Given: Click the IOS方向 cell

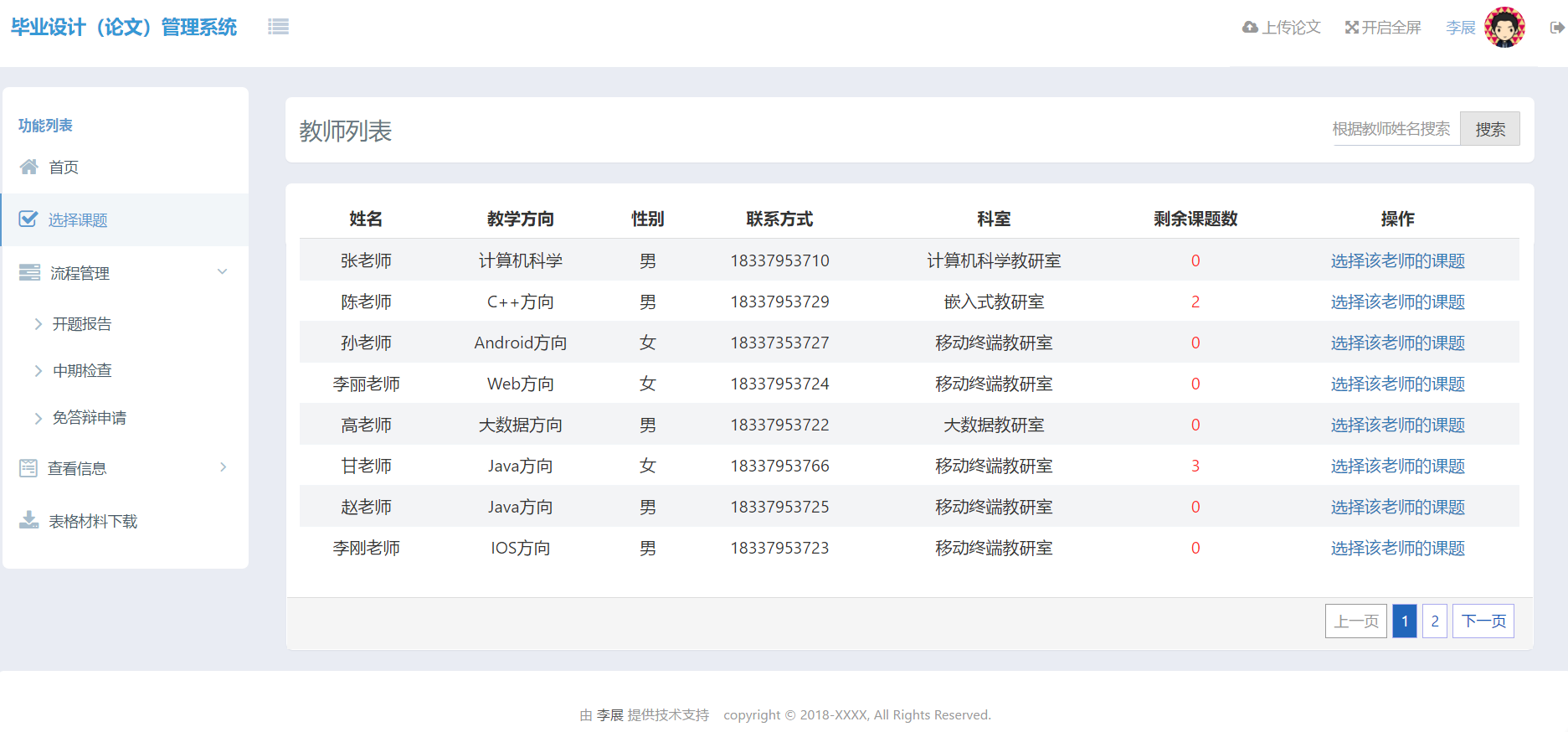Looking at the screenshot, I should pyautogui.click(x=521, y=548).
